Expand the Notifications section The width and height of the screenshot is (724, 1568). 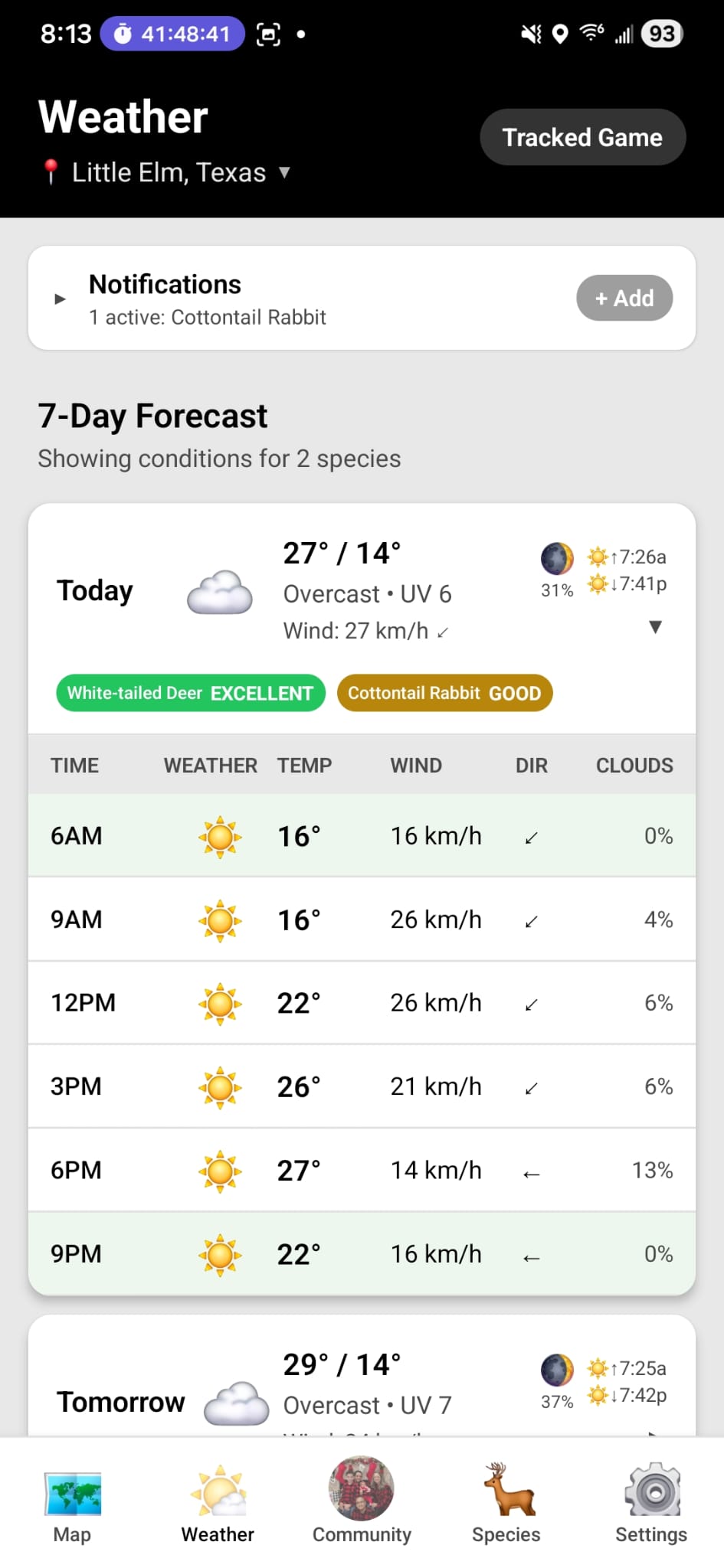click(61, 299)
